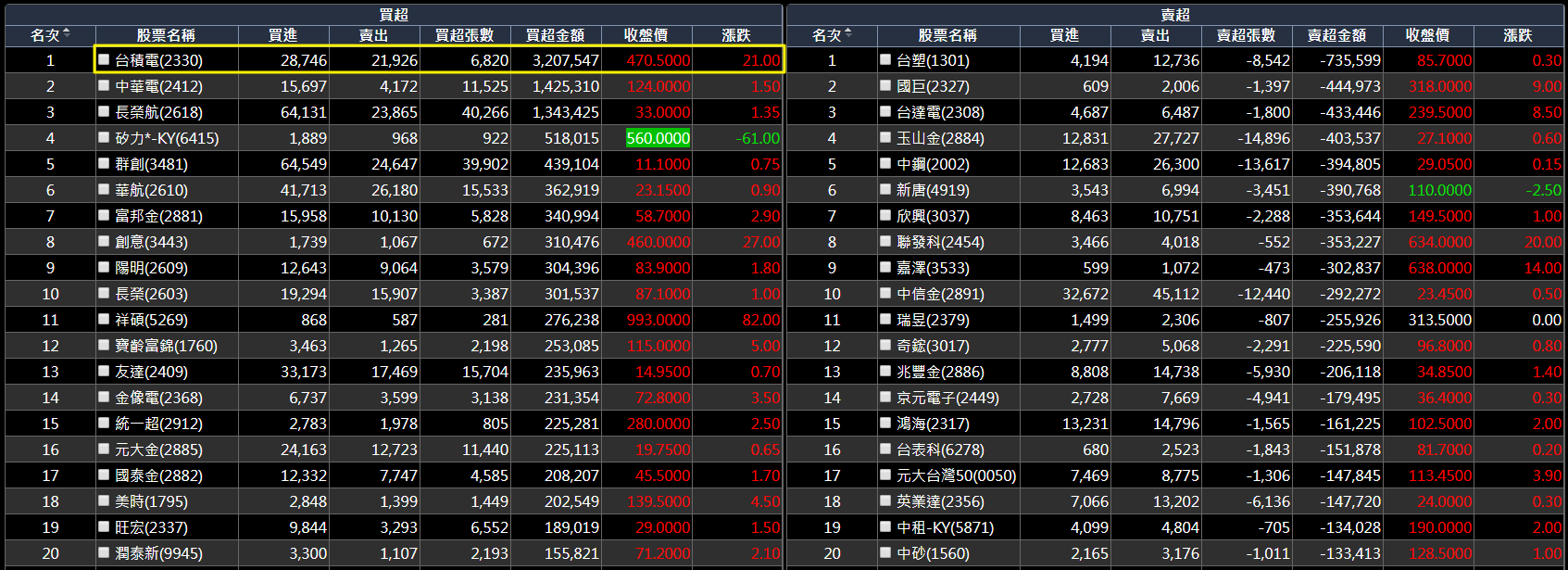1568x570 pixels.
Task: Sort the 賣超 table by 名次 header
Action: (x=832, y=35)
